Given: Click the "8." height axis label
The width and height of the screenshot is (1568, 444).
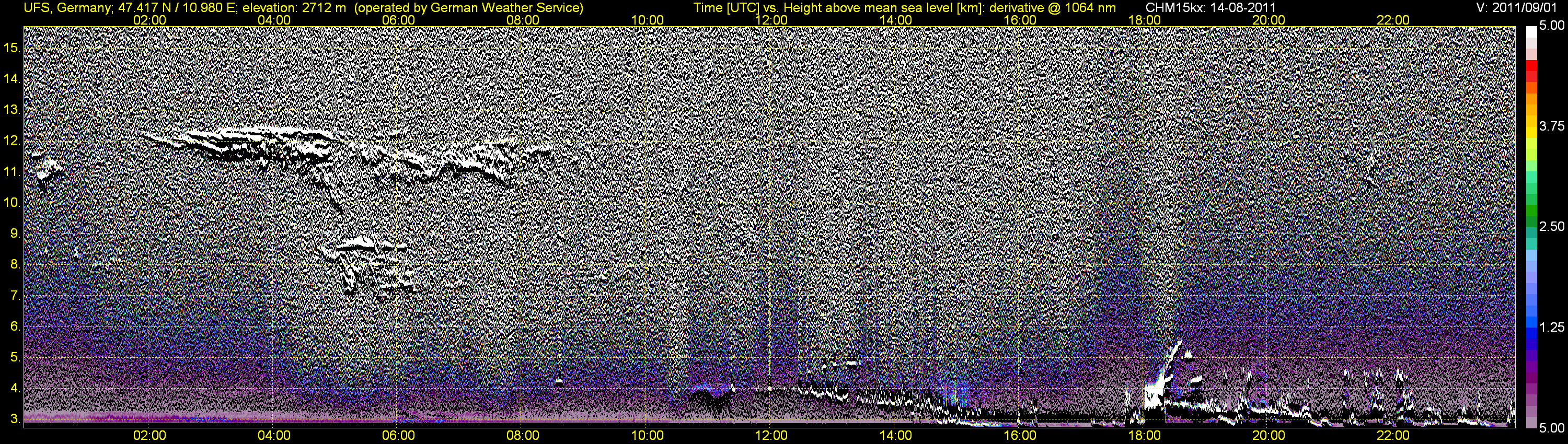Looking at the screenshot, I should [x=15, y=265].
